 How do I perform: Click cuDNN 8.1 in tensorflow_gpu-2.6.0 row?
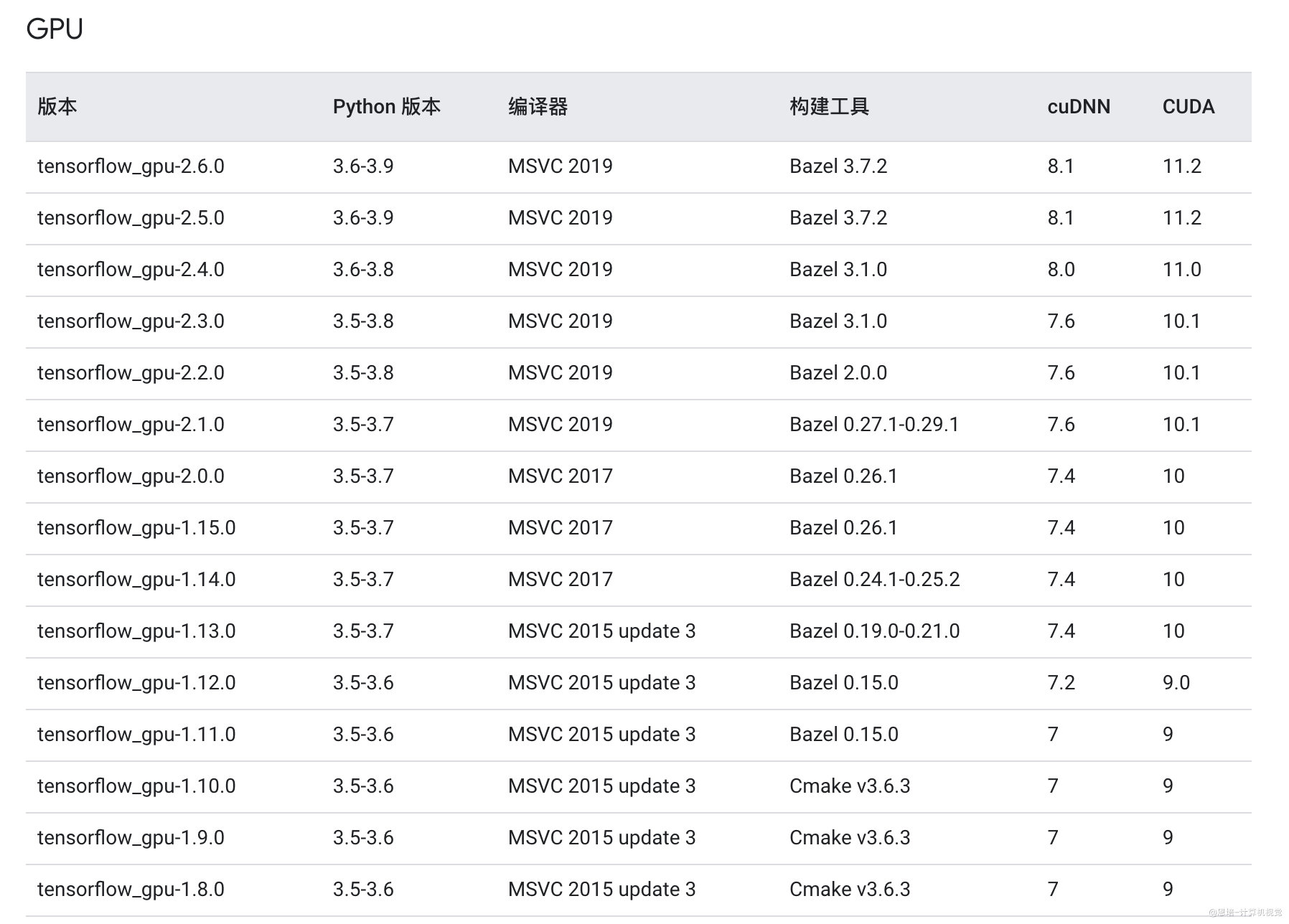click(1061, 166)
